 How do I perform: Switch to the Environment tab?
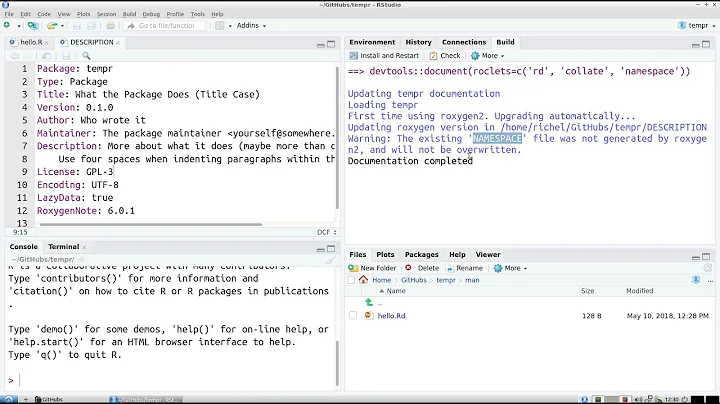pos(372,42)
